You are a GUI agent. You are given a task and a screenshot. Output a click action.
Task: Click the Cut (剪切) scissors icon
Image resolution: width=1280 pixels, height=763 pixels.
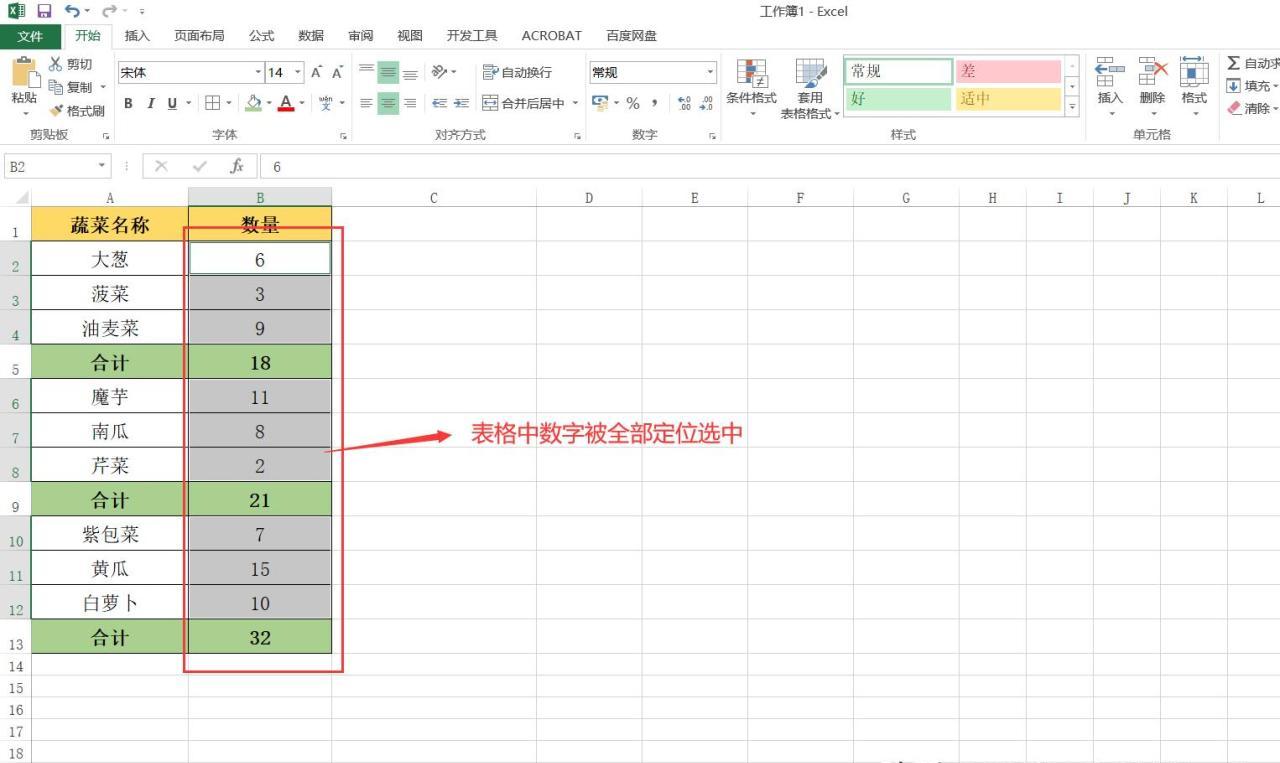56,64
